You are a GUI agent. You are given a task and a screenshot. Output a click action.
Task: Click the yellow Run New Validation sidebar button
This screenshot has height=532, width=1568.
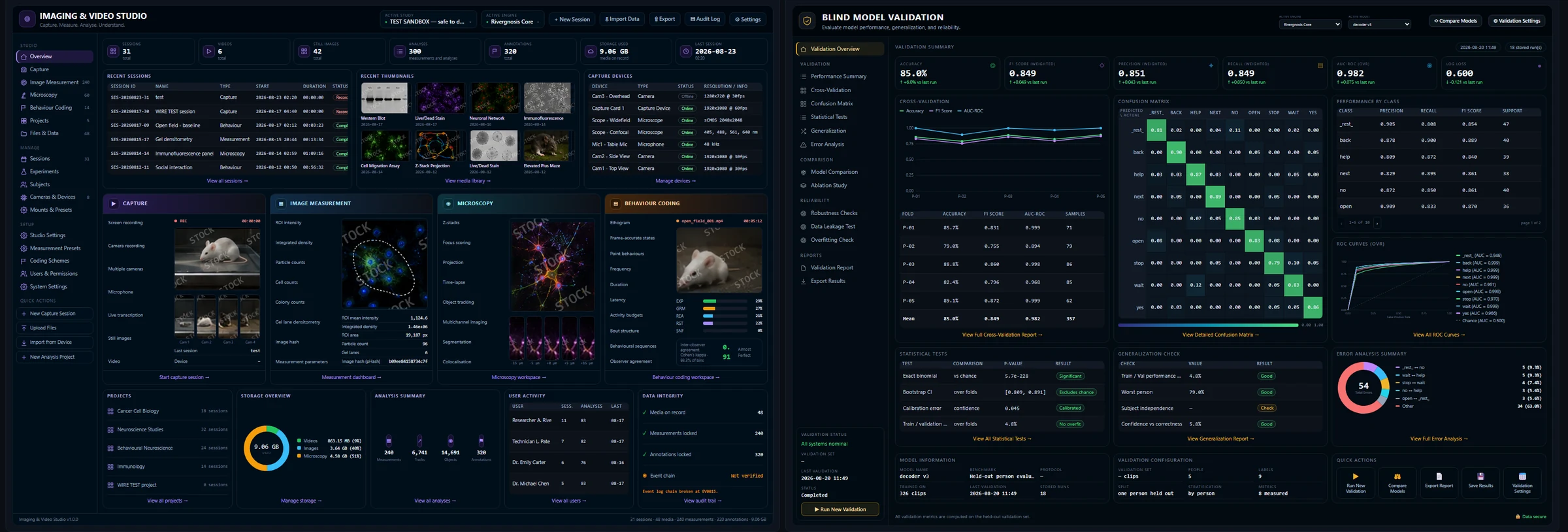840,509
